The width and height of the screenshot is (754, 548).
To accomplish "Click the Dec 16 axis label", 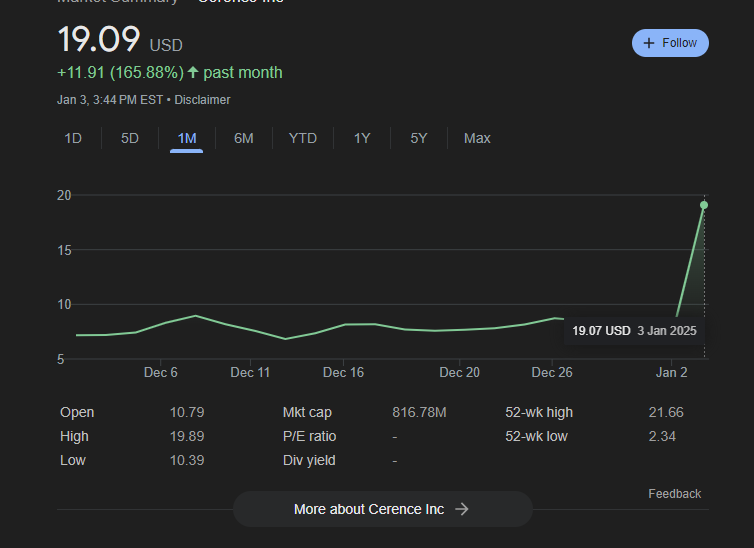I will [x=343, y=373].
